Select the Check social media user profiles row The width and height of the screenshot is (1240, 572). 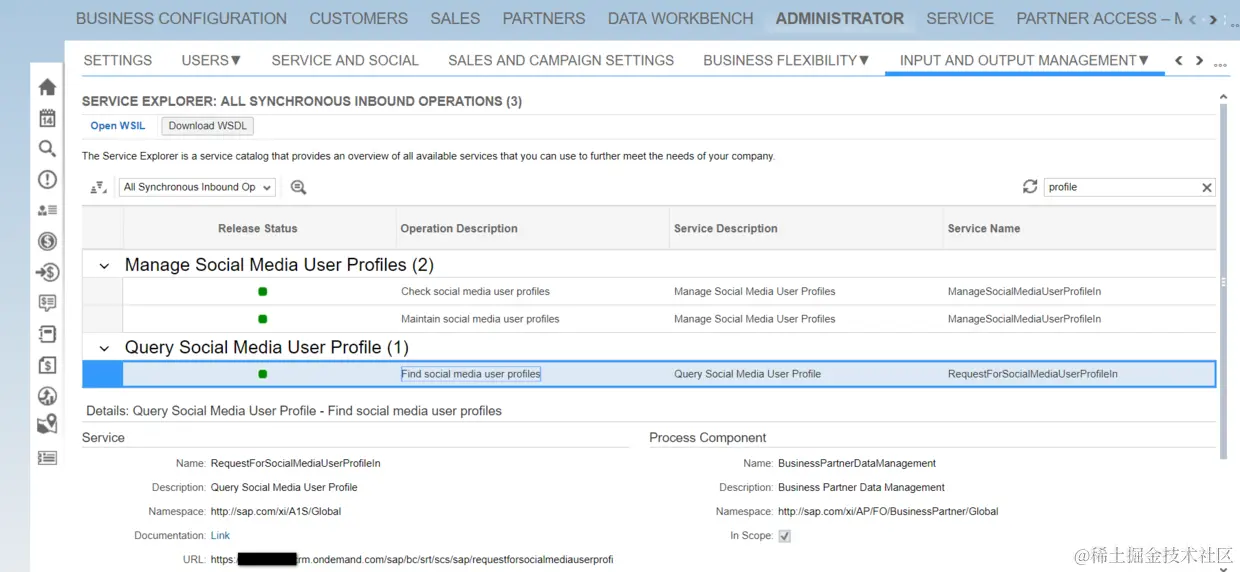(x=475, y=292)
